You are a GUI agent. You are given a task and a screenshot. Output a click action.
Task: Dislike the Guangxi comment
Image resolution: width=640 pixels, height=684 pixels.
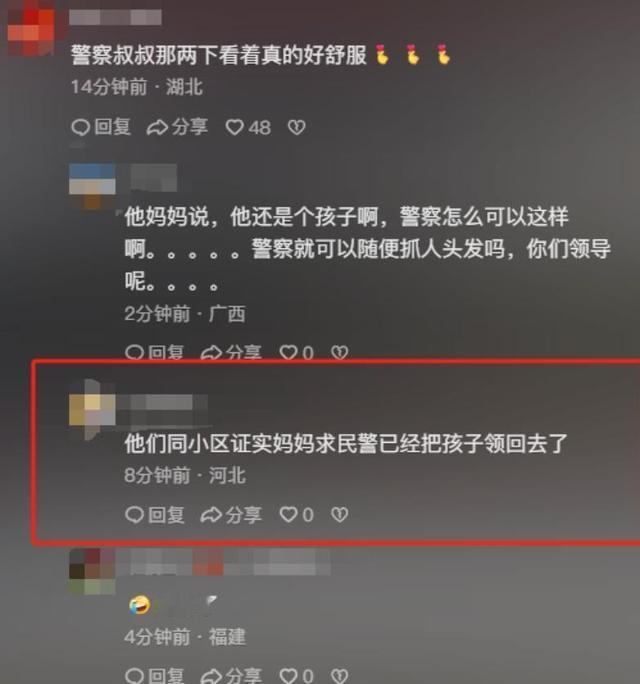click(339, 352)
